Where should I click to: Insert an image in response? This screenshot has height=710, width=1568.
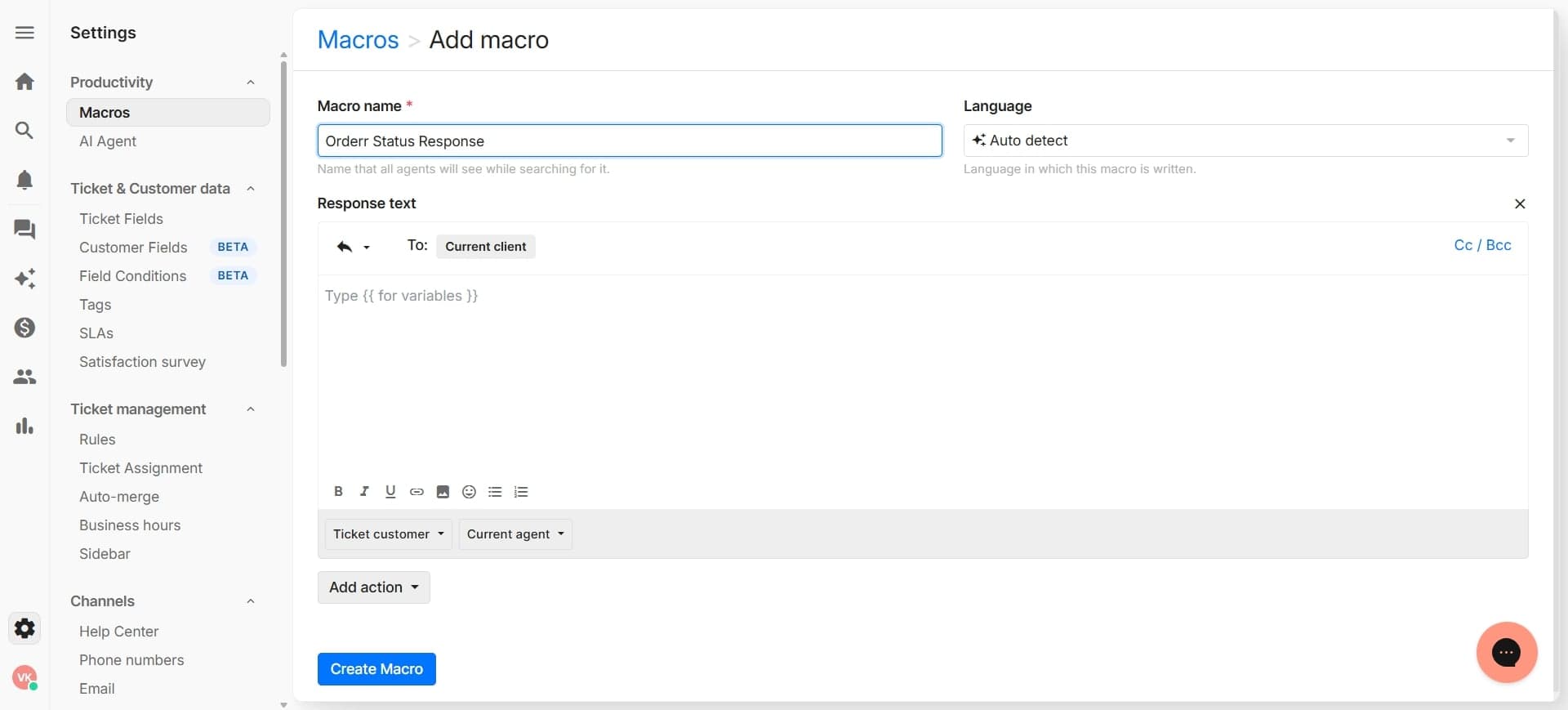443,492
